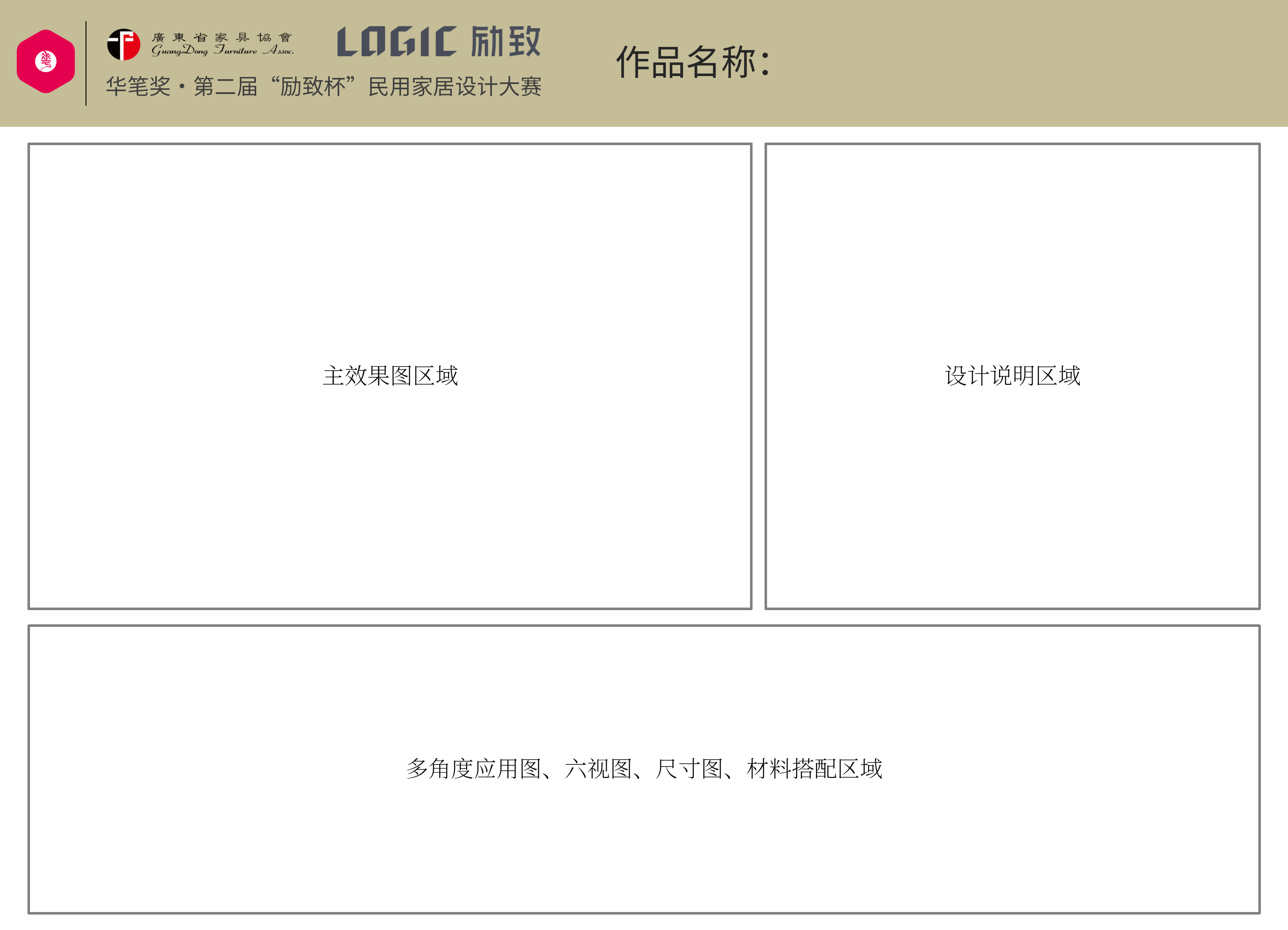Viewport: 1288px width, 930px height.
Task: Click the GuangDong Furniture Assoc. script text
Action: (222, 51)
